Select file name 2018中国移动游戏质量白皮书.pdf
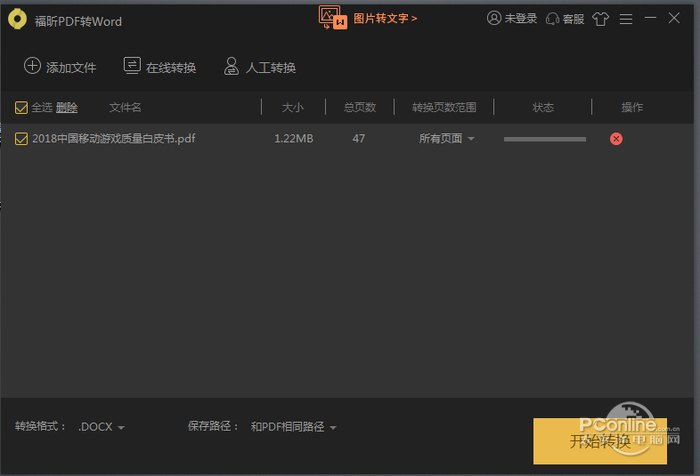This screenshot has height=476, width=700. click(x=113, y=138)
